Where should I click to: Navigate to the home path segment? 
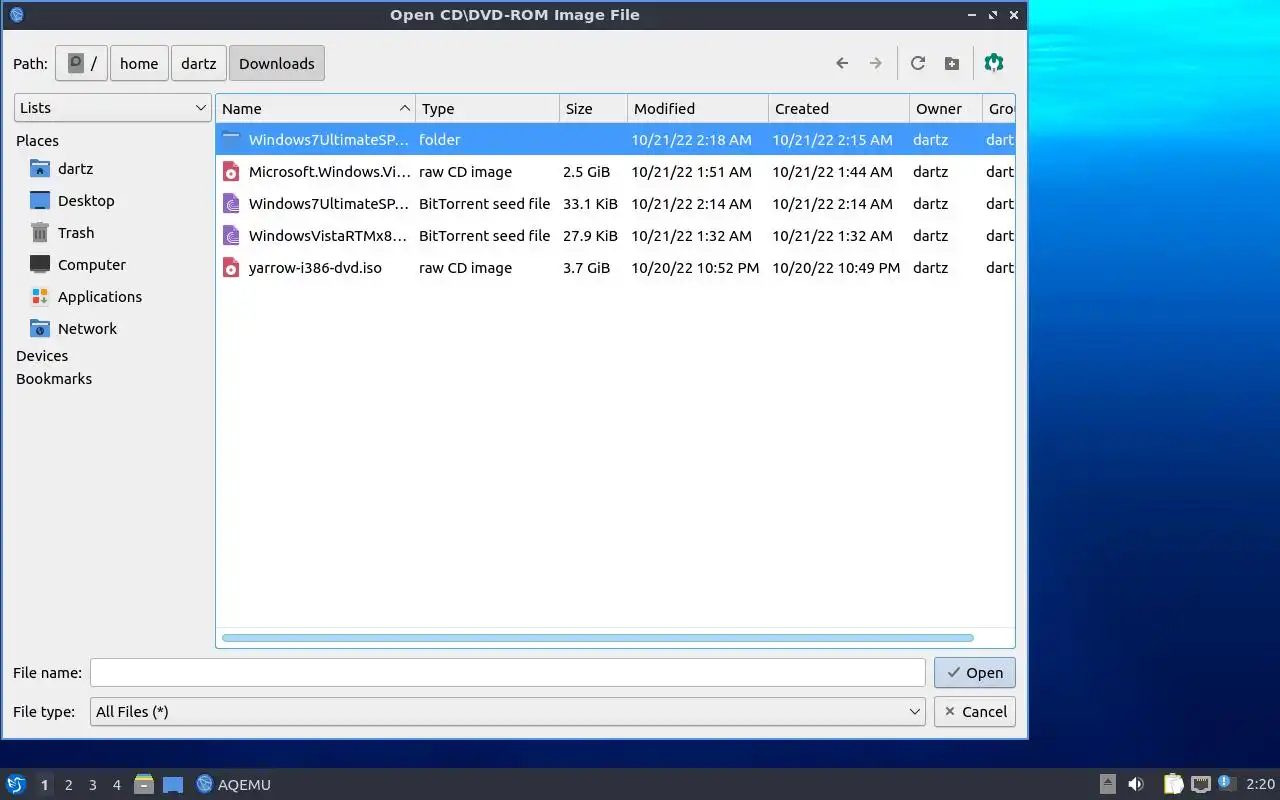pyautogui.click(x=139, y=63)
